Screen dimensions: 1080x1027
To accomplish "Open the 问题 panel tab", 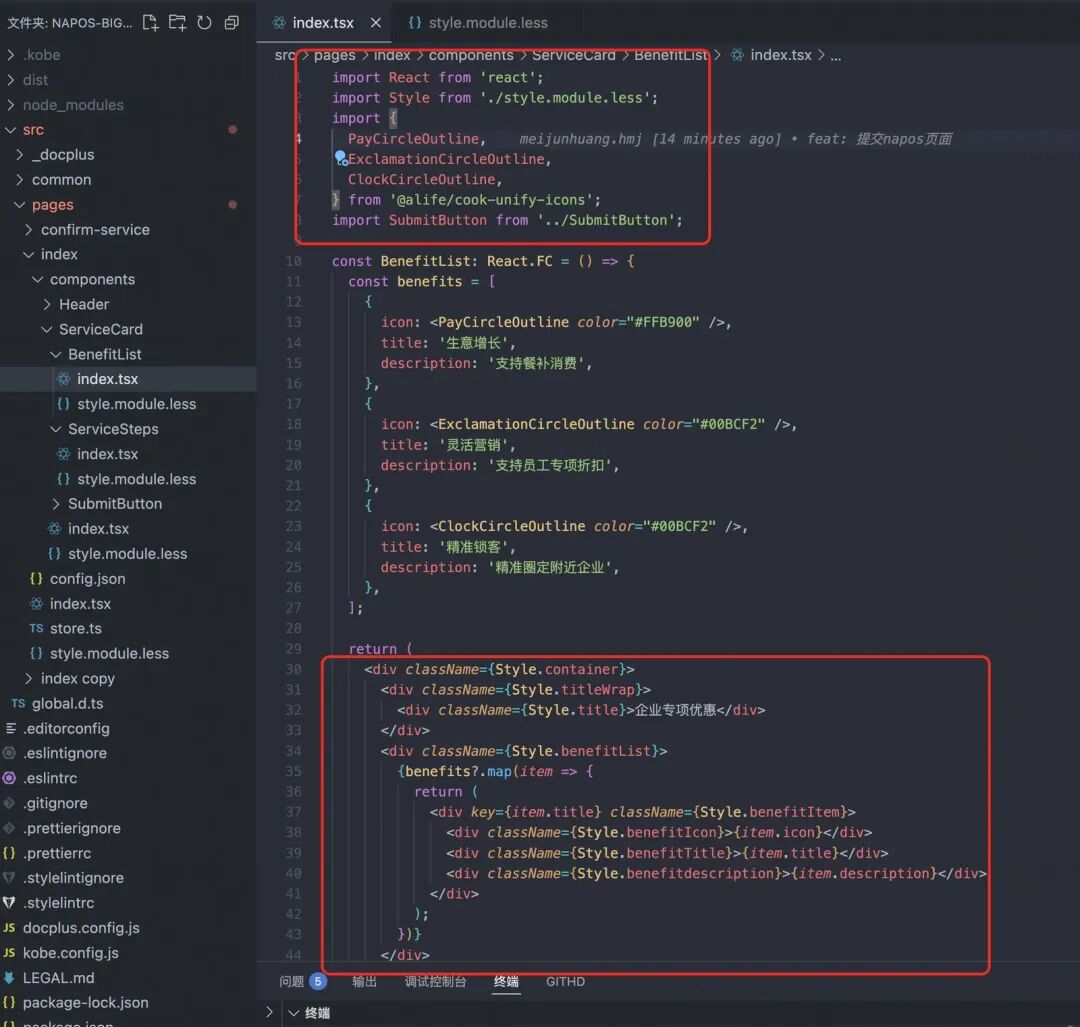I will click(x=292, y=981).
